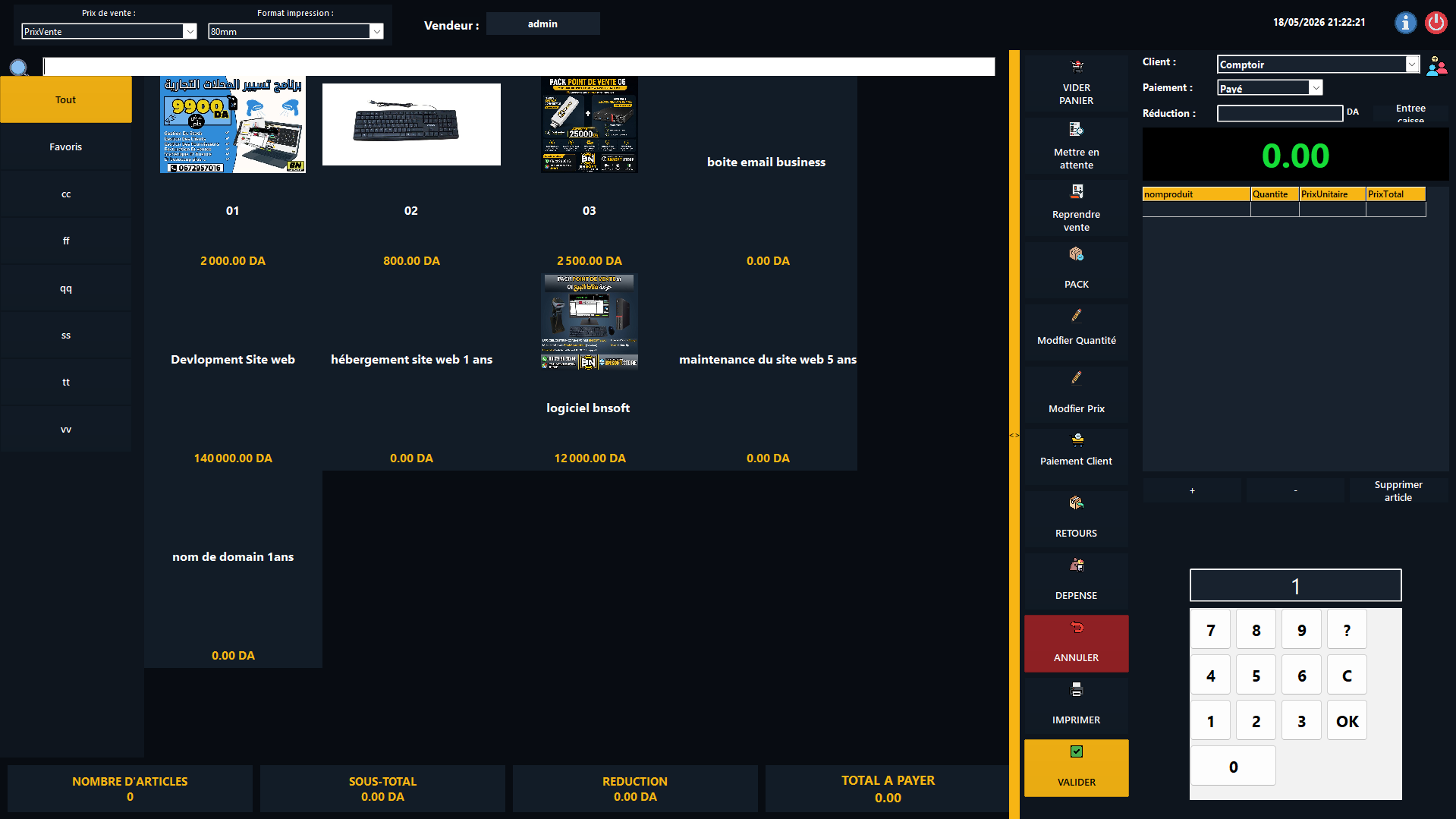Click keypad digit 0

1233,766
